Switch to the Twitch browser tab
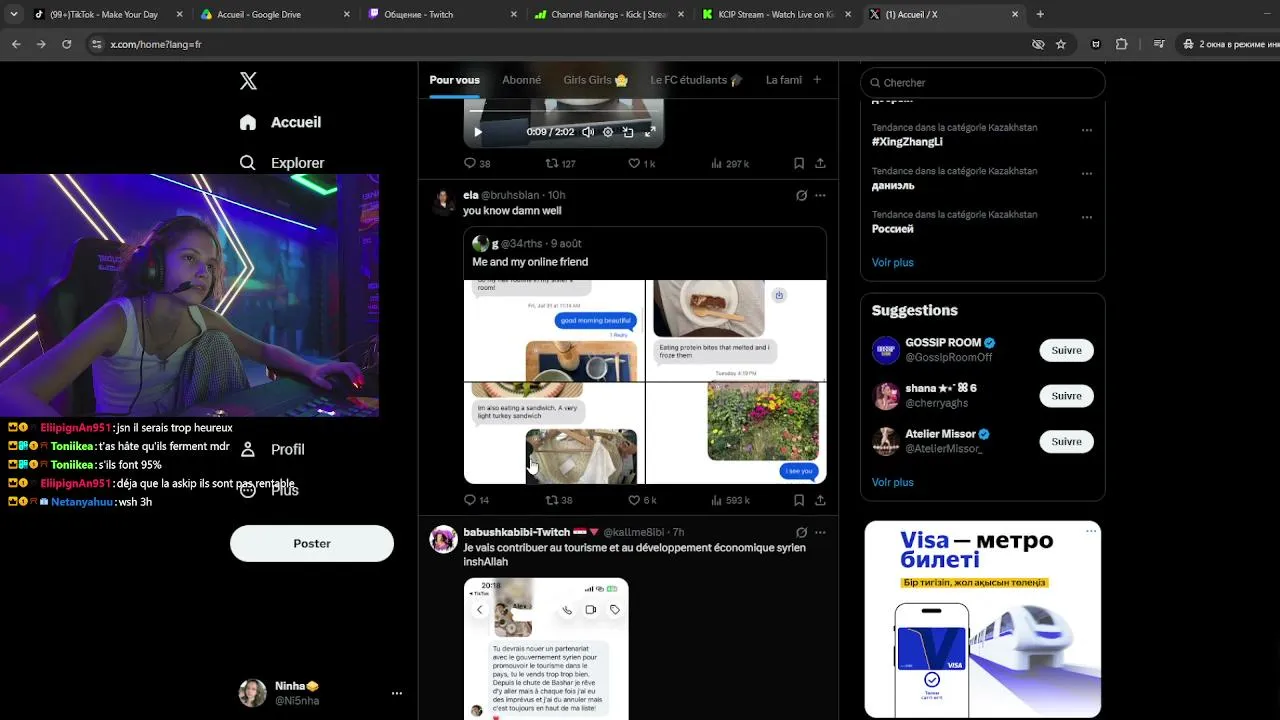The height and width of the screenshot is (720, 1280). click(x=441, y=15)
